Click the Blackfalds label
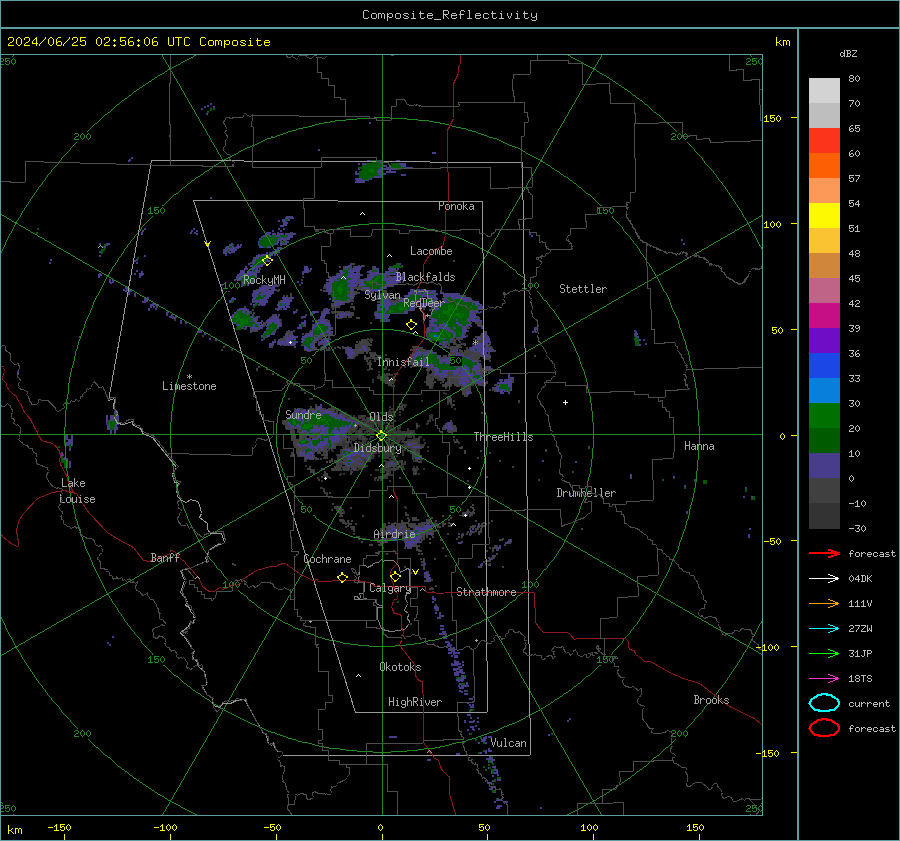 tap(425, 277)
